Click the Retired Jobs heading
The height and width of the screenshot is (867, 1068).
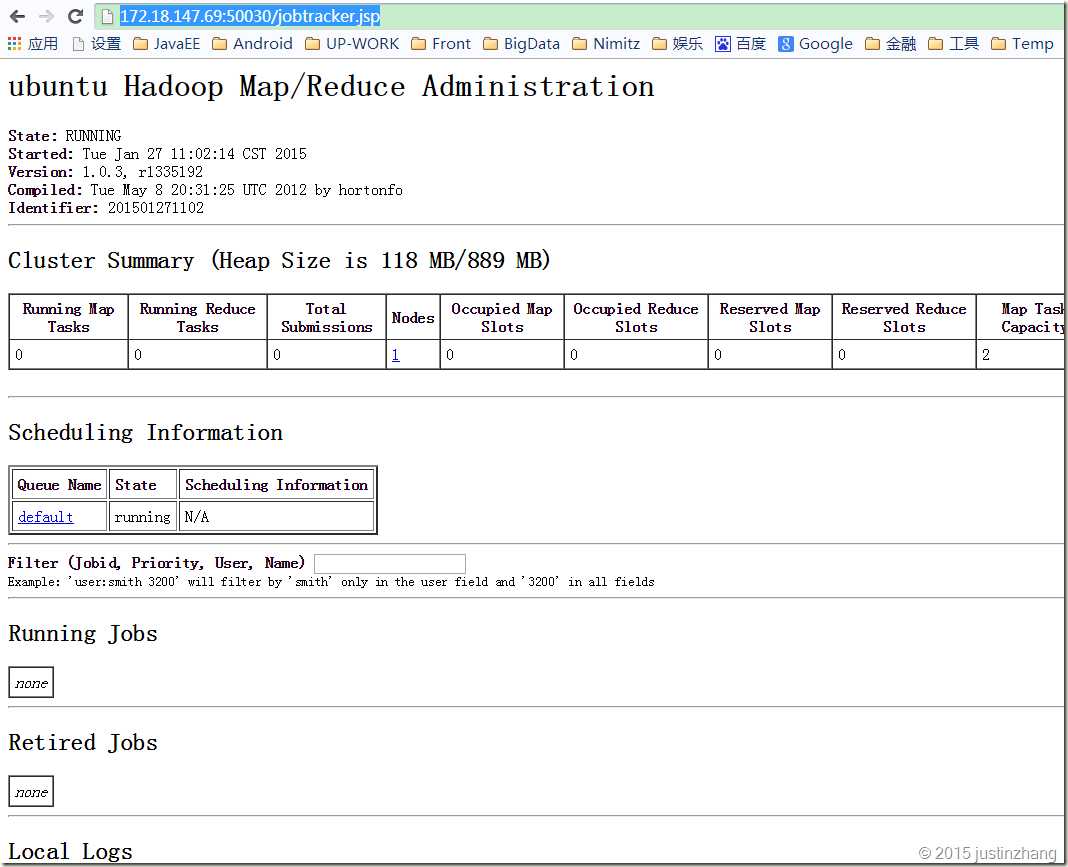(82, 742)
